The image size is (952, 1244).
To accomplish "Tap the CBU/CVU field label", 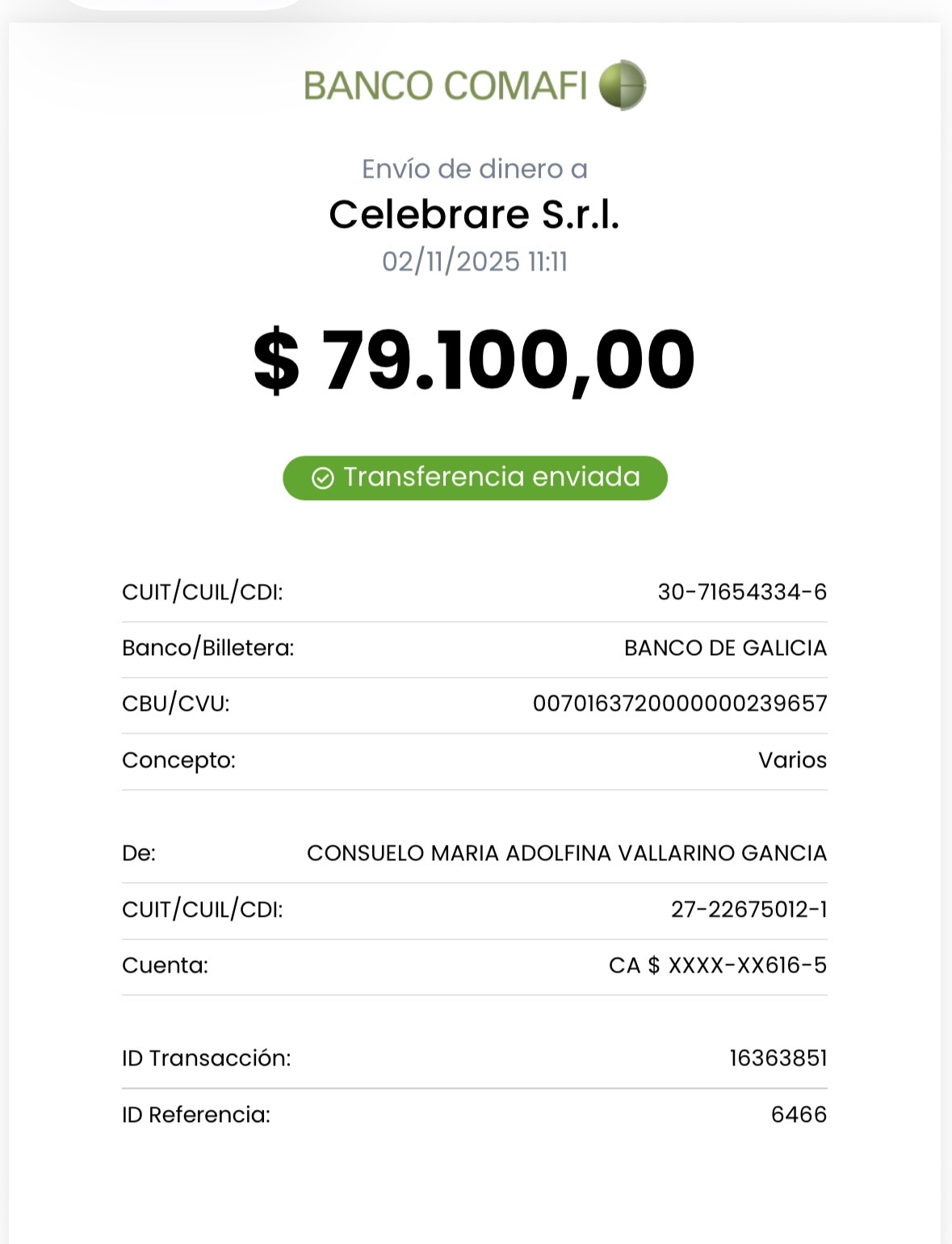I will pyautogui.click(x=176, y=704).
